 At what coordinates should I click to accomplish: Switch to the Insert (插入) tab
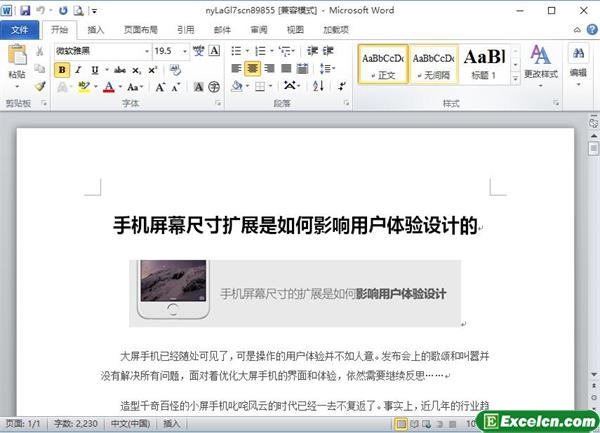click(96, 30)
